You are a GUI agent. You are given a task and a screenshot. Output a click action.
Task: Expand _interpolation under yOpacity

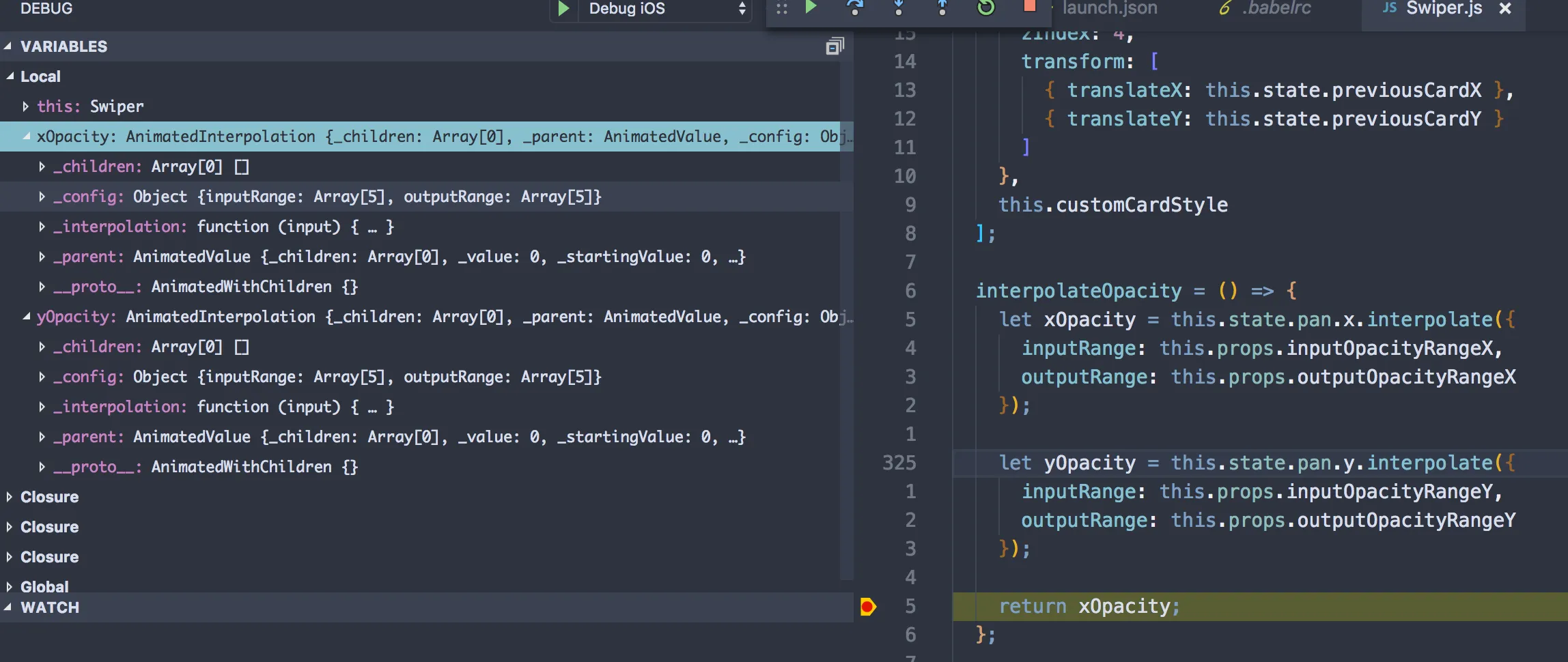point(42,407)
